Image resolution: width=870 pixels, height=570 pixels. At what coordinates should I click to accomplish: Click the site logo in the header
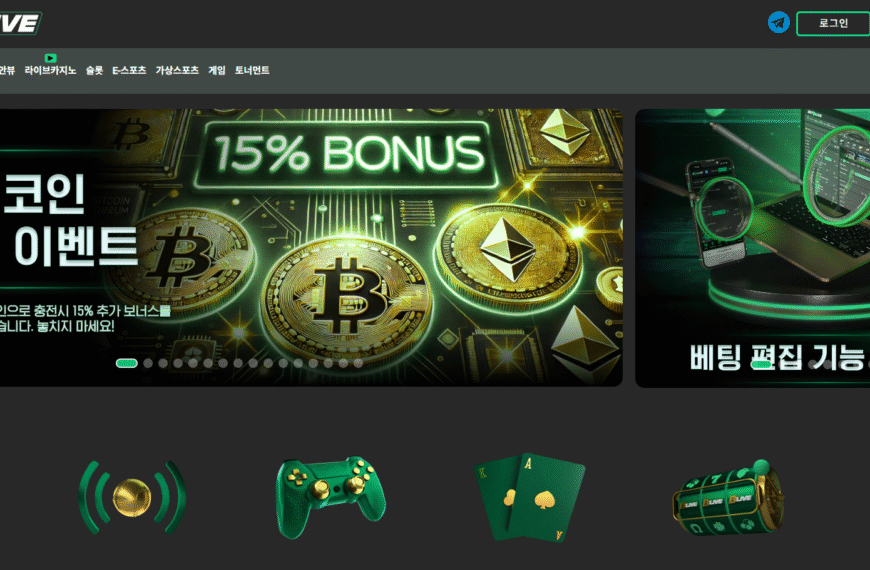tap(20, 23)
